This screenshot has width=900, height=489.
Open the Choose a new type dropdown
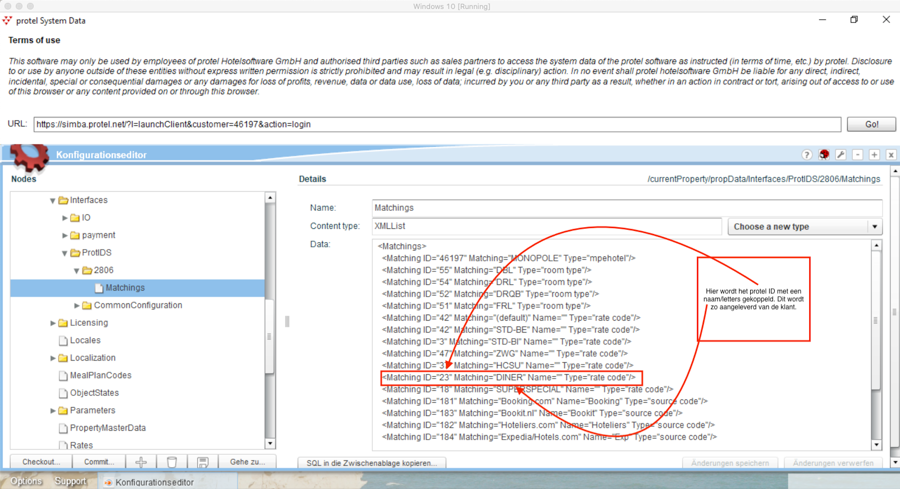point(804,227)
